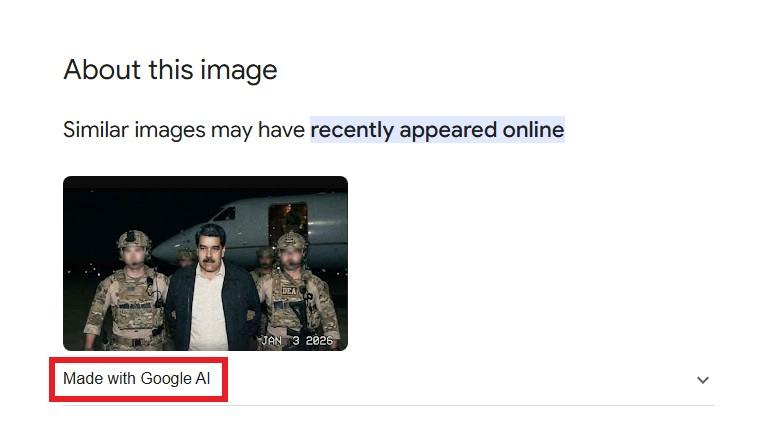Click the Made with Google AI label
778x436 pixels.
pos(136,379)
